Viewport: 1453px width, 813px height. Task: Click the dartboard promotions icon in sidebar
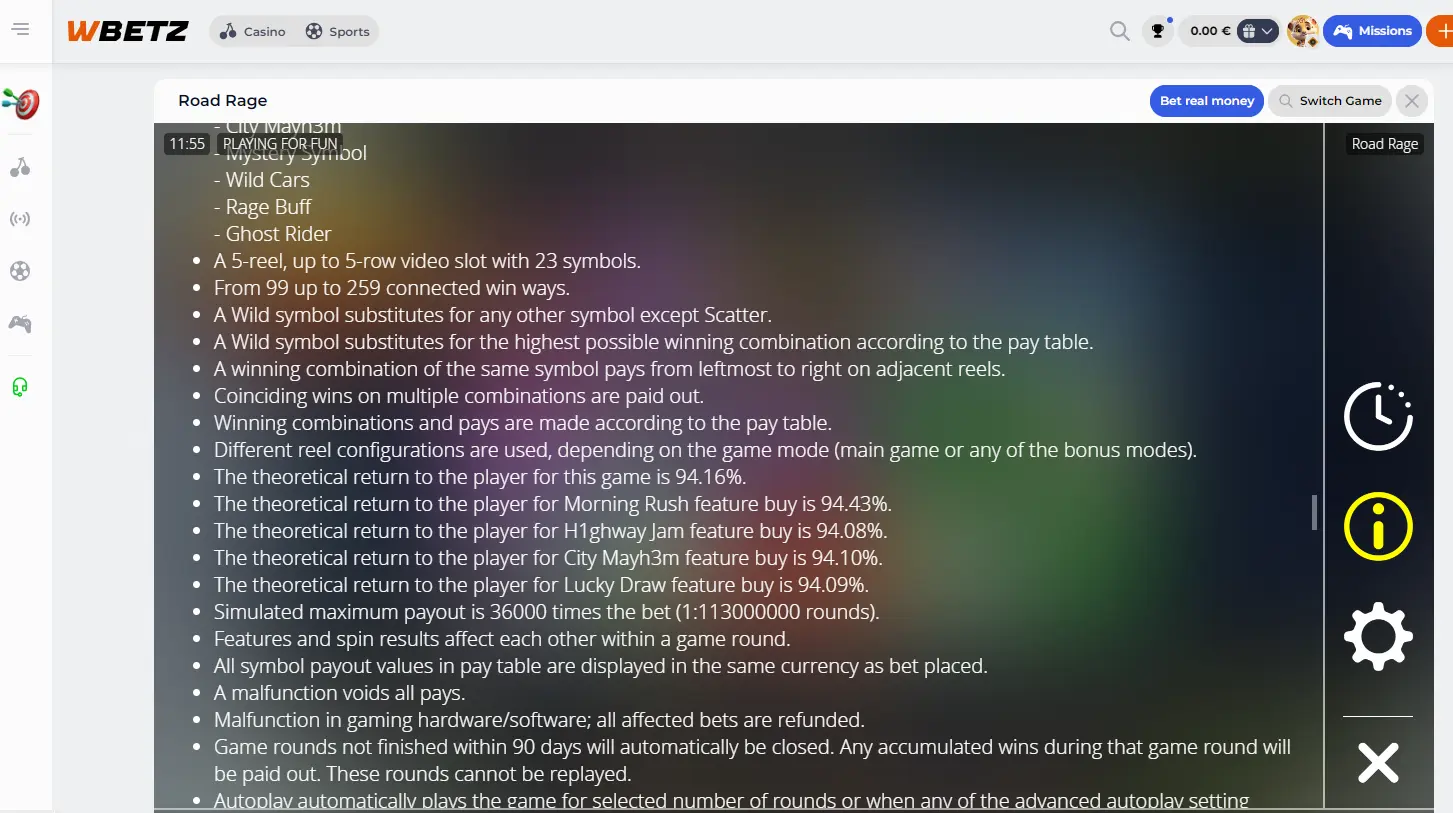click(21, 103)
